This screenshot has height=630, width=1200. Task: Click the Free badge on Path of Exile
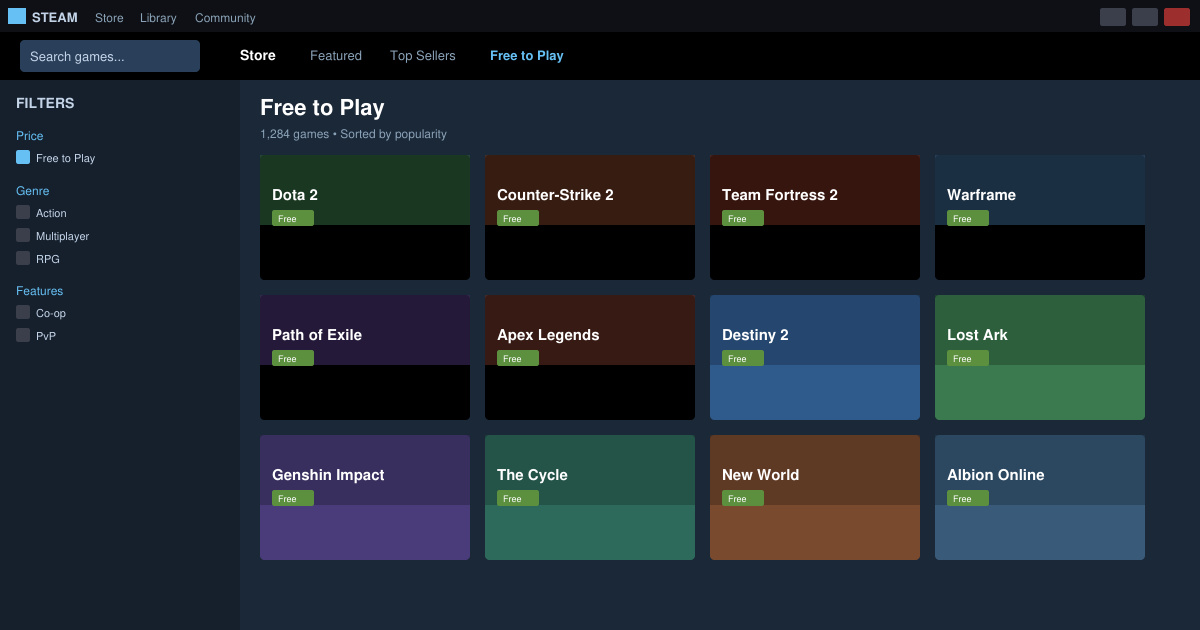point(293,358)
